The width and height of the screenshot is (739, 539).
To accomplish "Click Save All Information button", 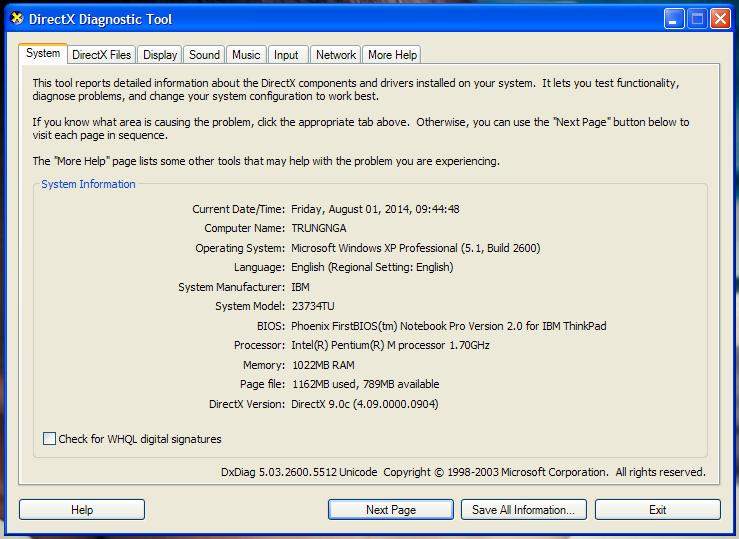I will (x=523, y=510).
